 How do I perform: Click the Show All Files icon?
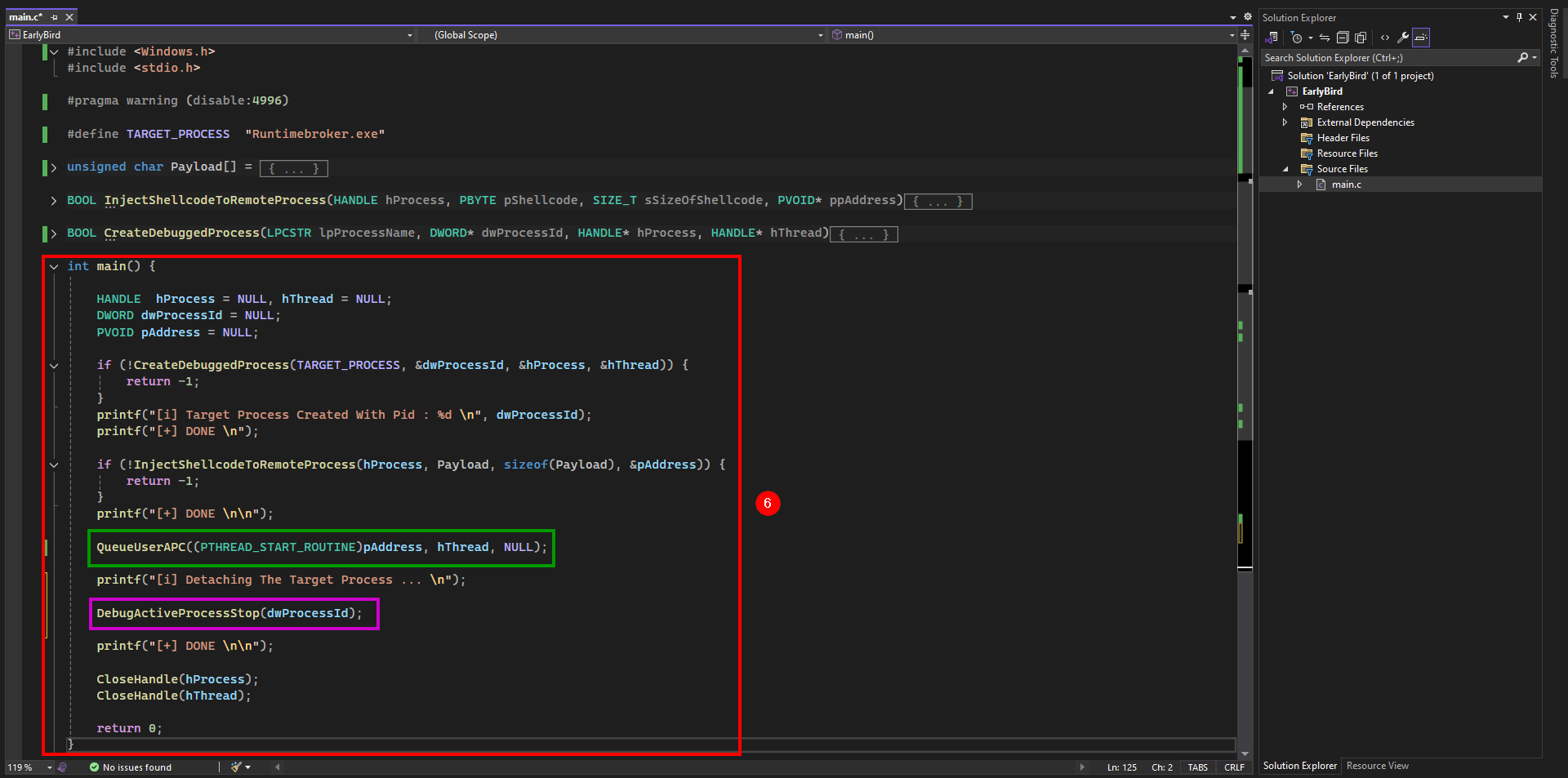[x=1361, y=38]
